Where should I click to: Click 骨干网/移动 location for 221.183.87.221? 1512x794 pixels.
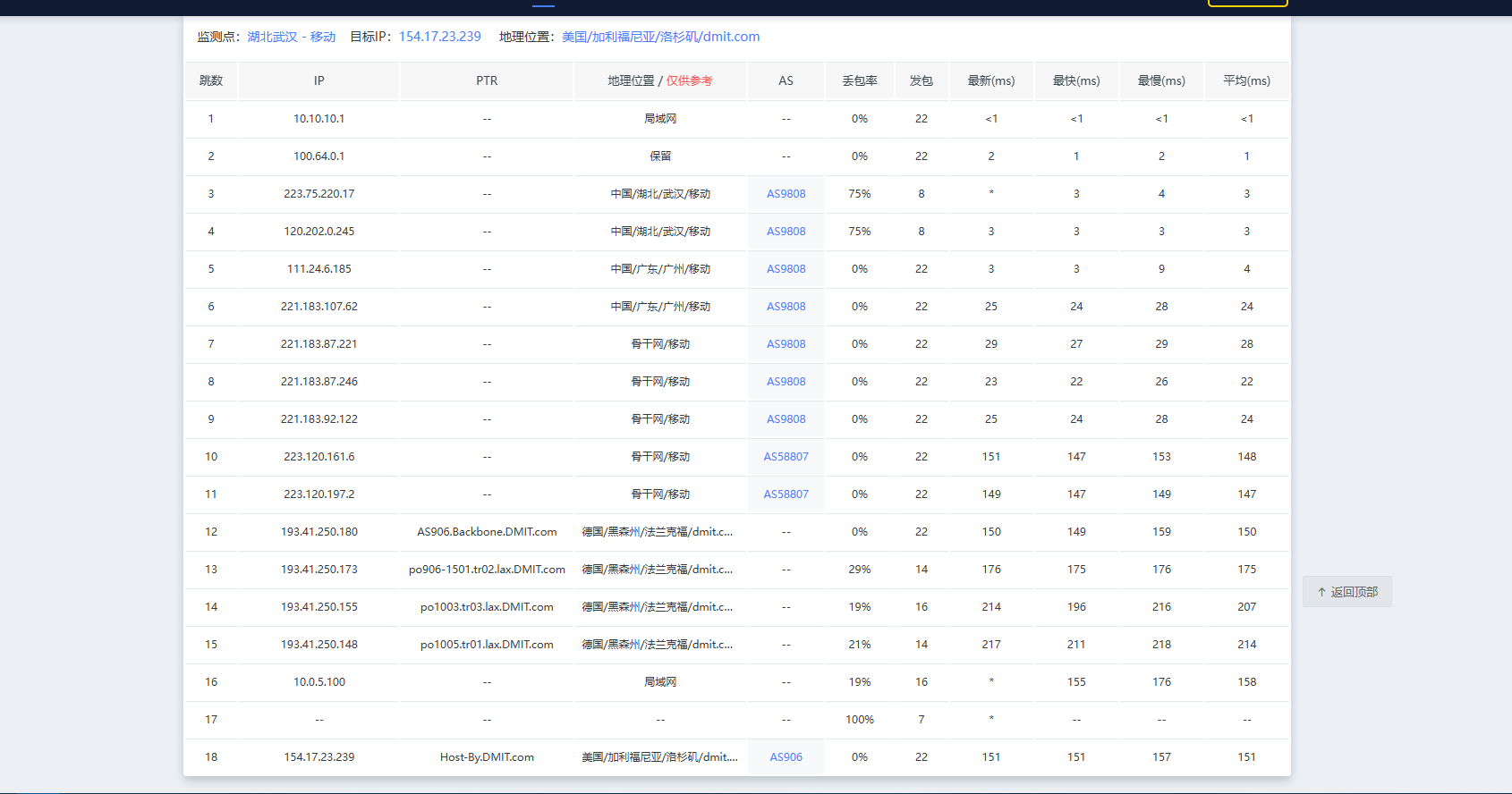point(660,344)
